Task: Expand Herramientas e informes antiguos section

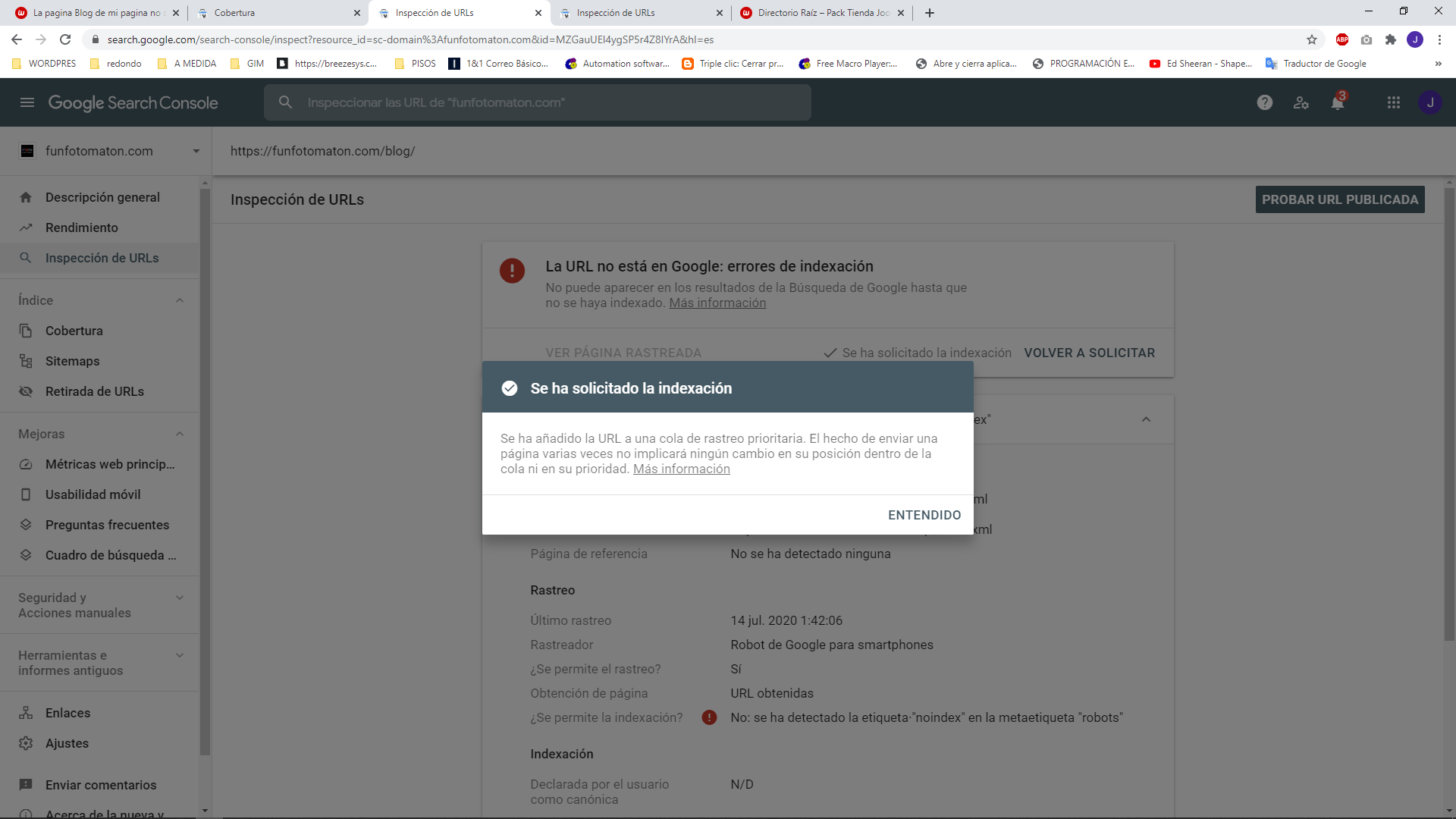Action: 180,655
